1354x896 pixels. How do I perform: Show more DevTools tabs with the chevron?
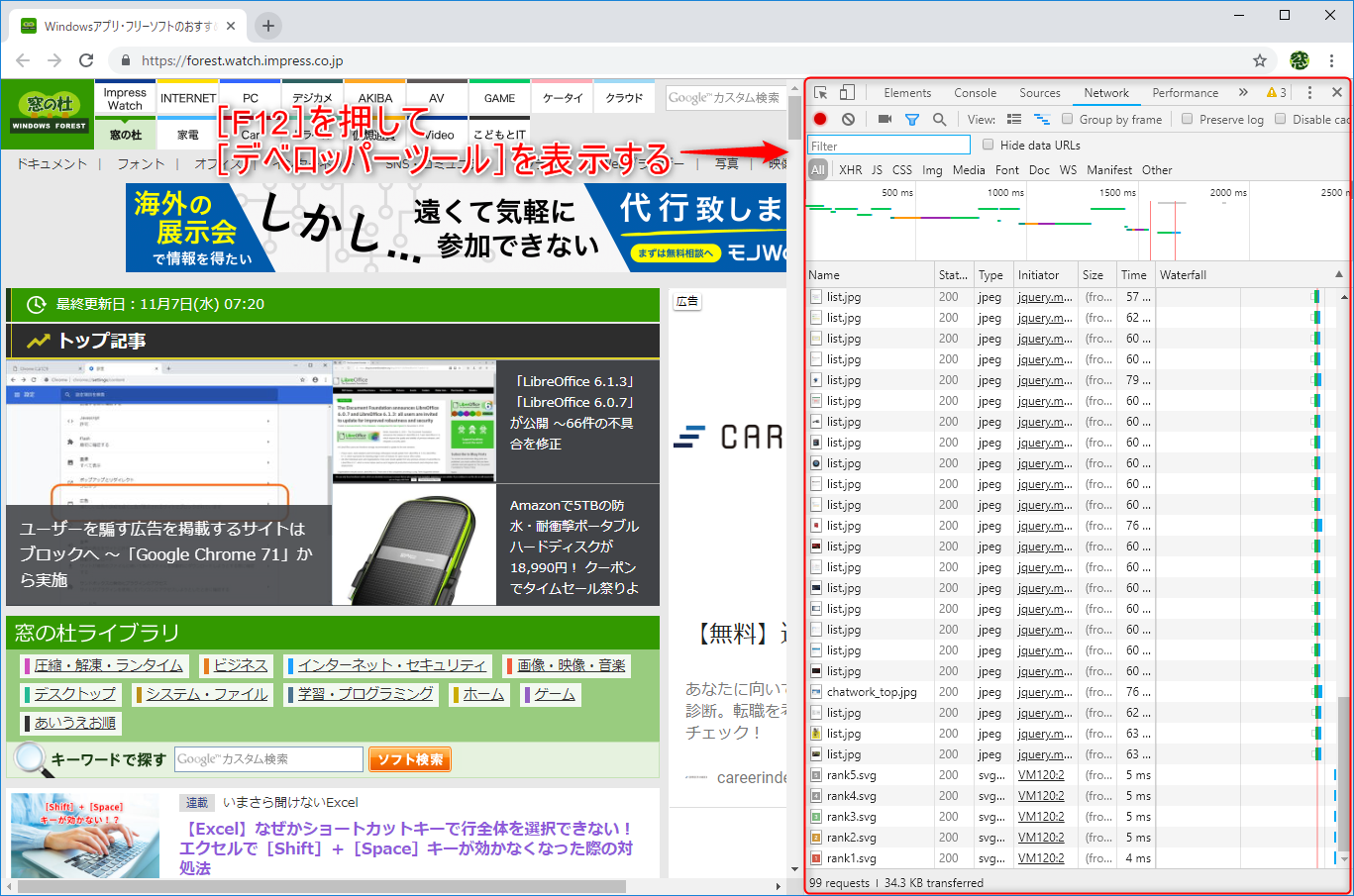pos(1243,92)
